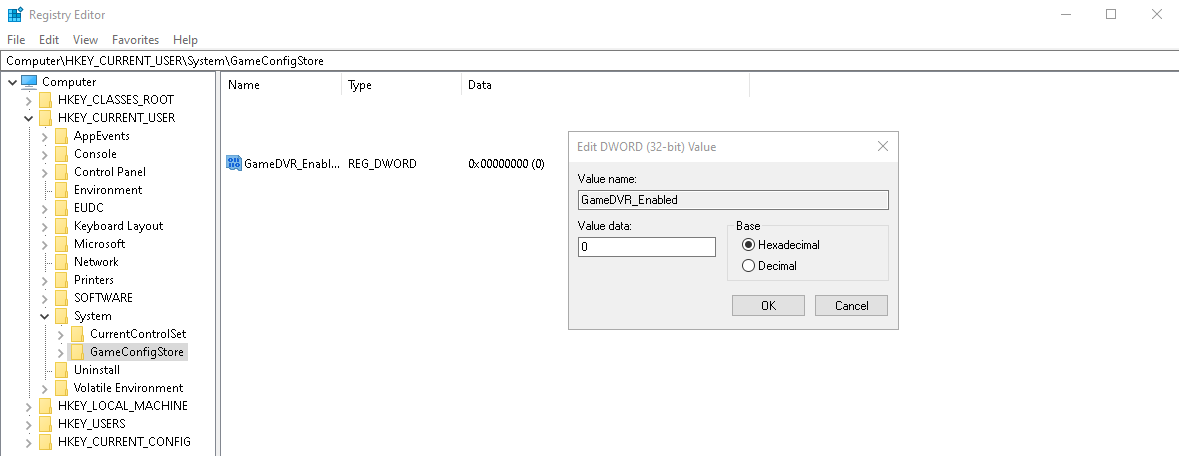This screenshot has width=1179, height=456.
Task: Click the GameDVR_Enabled DWORD value icon
Action: click(x=234, y=163)
